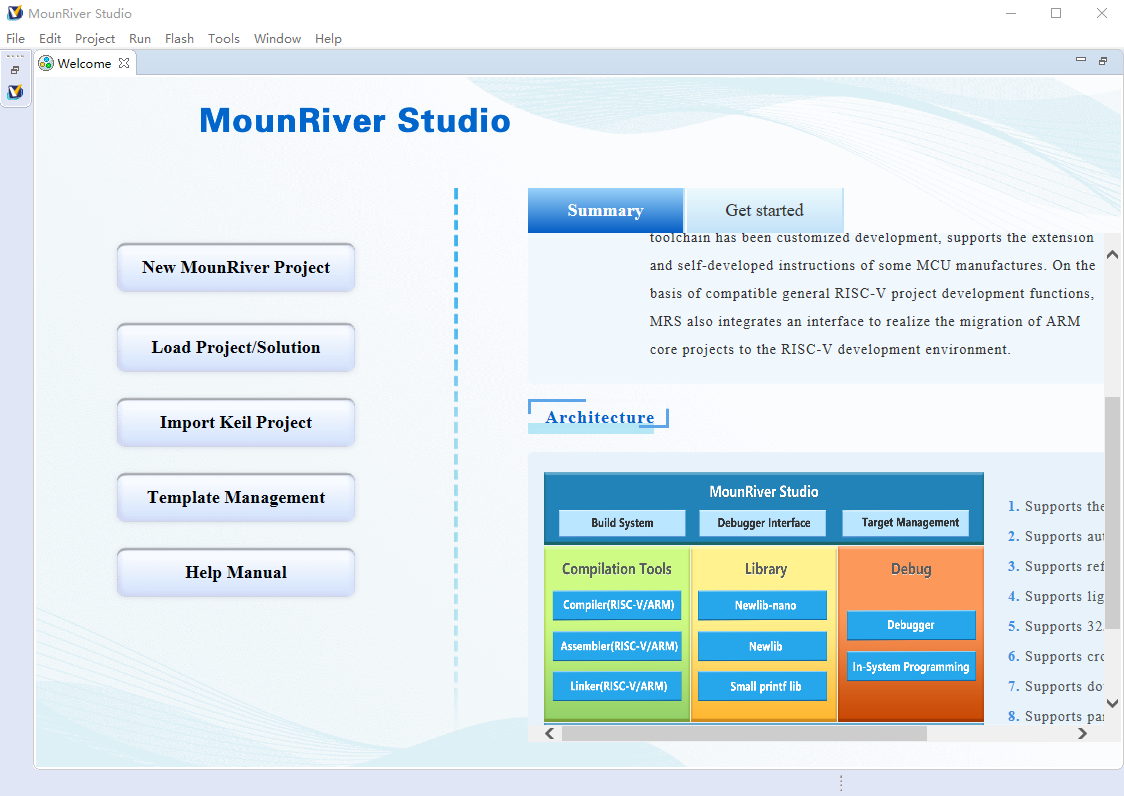Click the horizontal scrollbar left arrow
Viewport: 1124px width, 796px height.
pos(550,734)
